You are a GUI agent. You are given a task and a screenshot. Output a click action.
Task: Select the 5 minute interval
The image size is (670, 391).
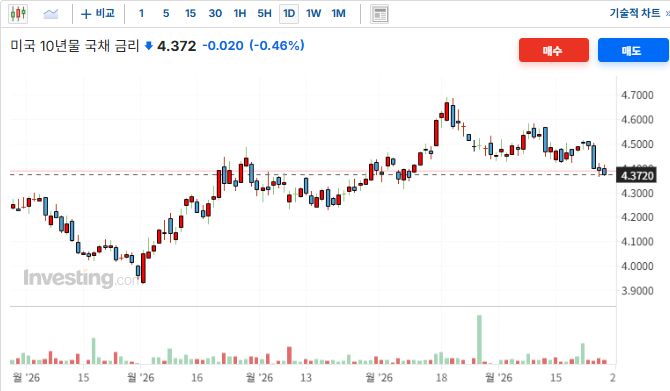point(166,14)
